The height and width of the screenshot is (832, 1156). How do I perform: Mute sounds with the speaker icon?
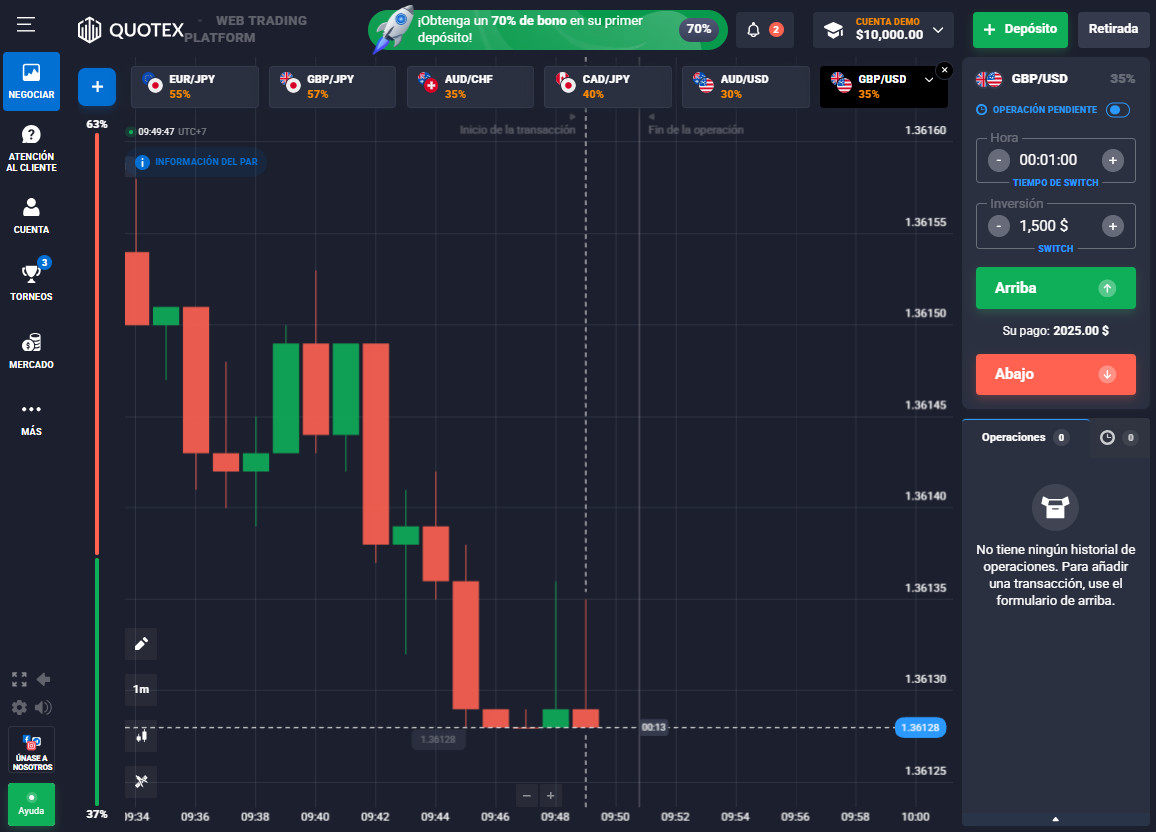(x=42, y=707)
